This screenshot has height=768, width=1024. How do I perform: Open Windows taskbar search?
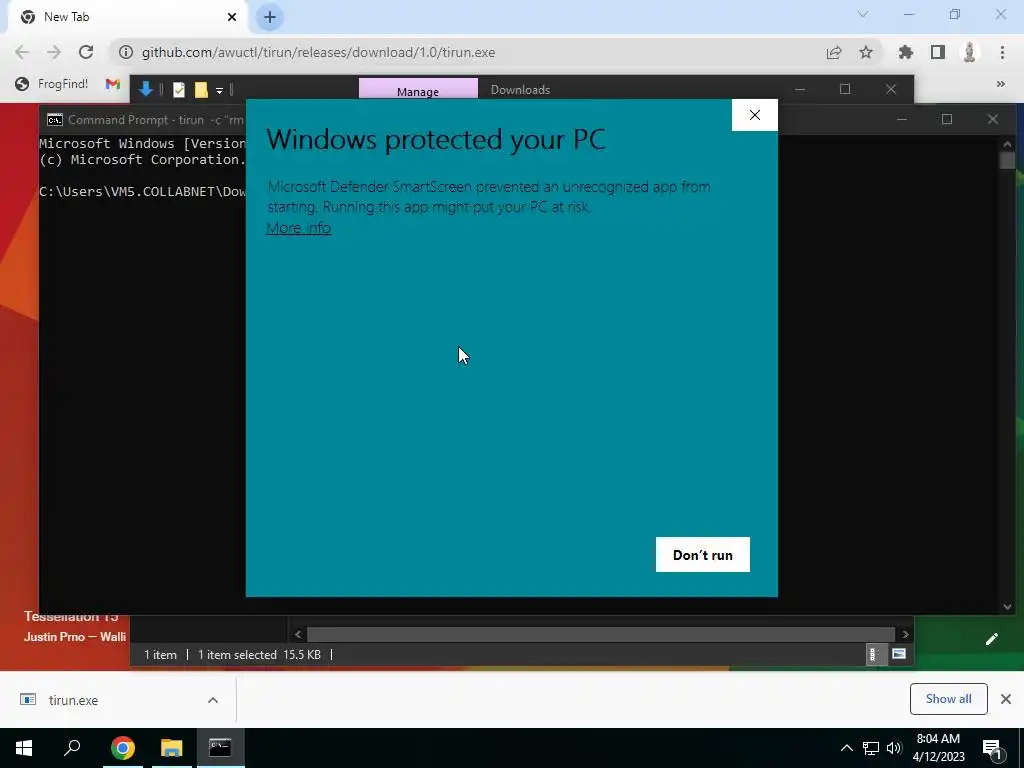72,748
